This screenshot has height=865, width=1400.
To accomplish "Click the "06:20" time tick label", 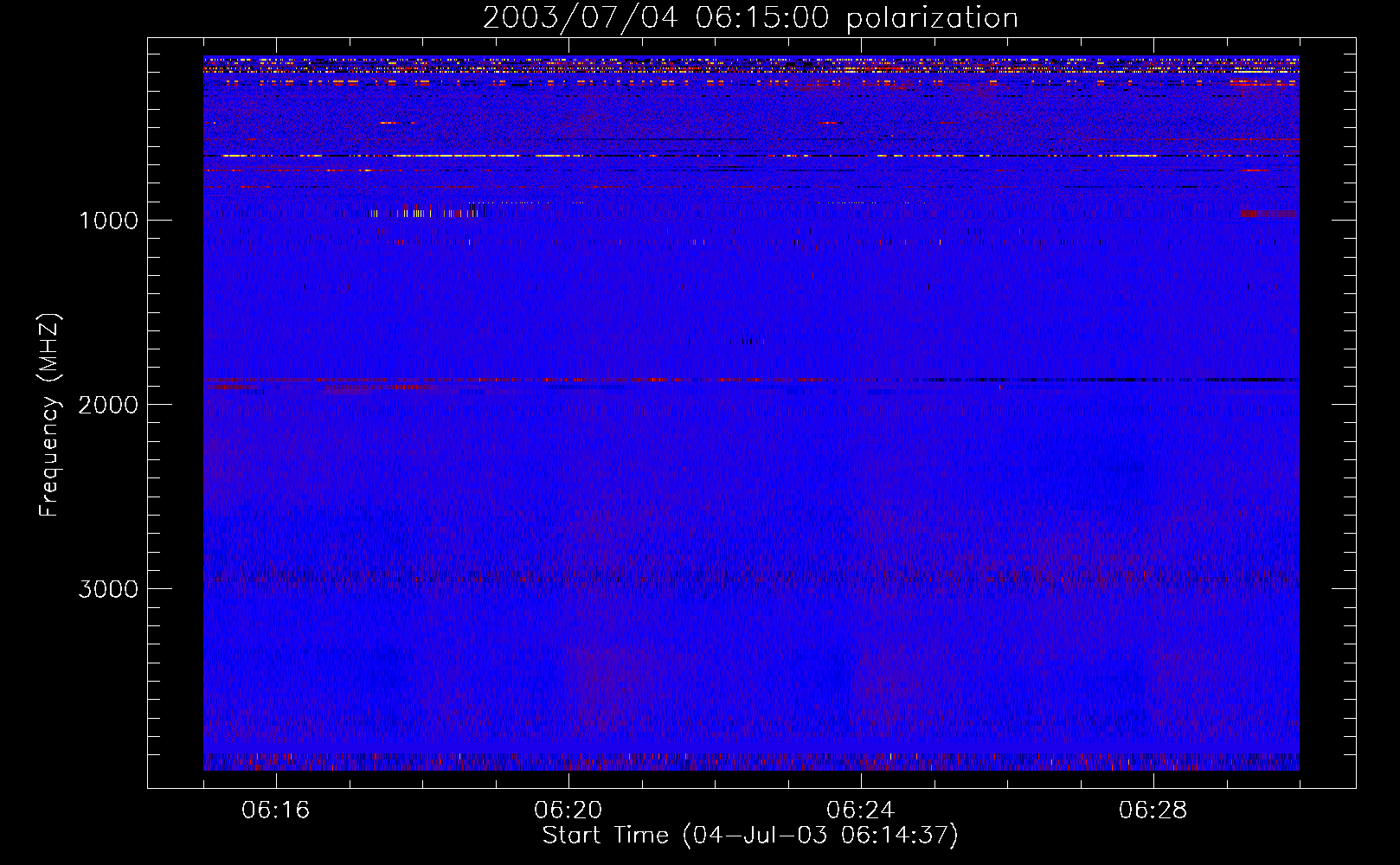I will pos(568,811).
